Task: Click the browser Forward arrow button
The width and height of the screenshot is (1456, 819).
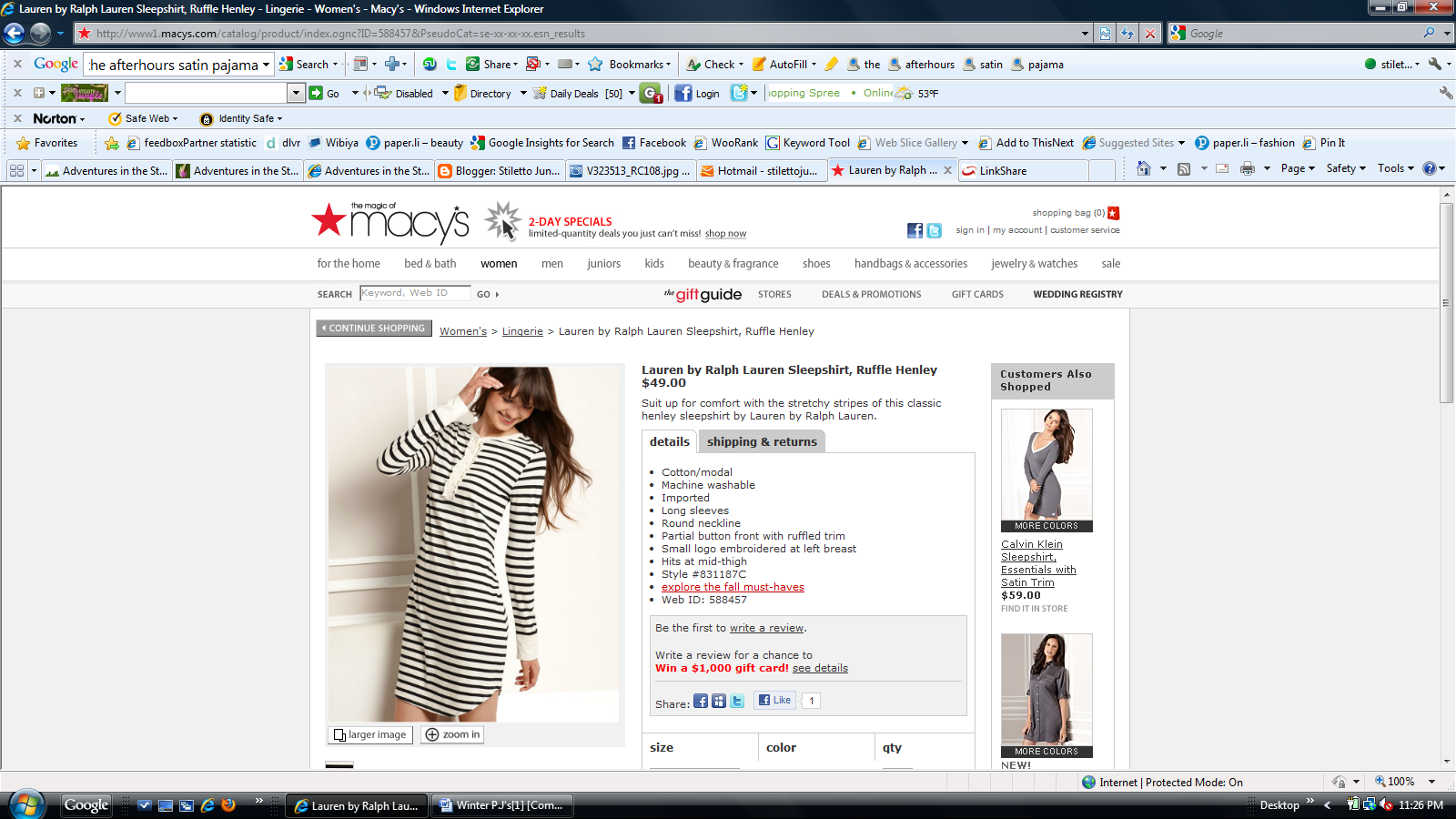Action: click(x=40, y=34)
